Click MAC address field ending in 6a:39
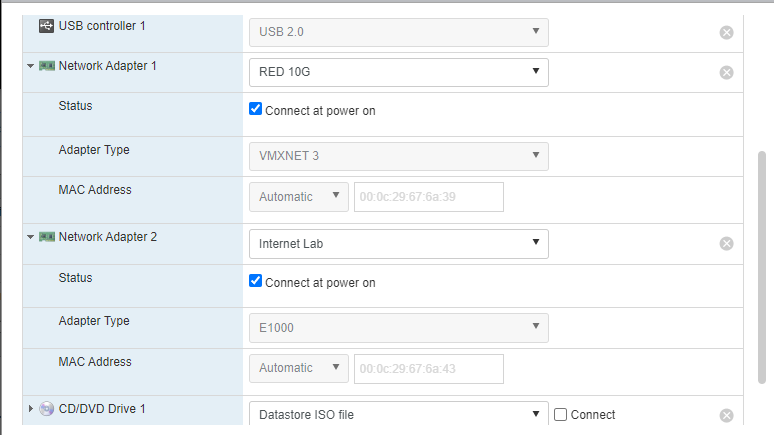 428,197
